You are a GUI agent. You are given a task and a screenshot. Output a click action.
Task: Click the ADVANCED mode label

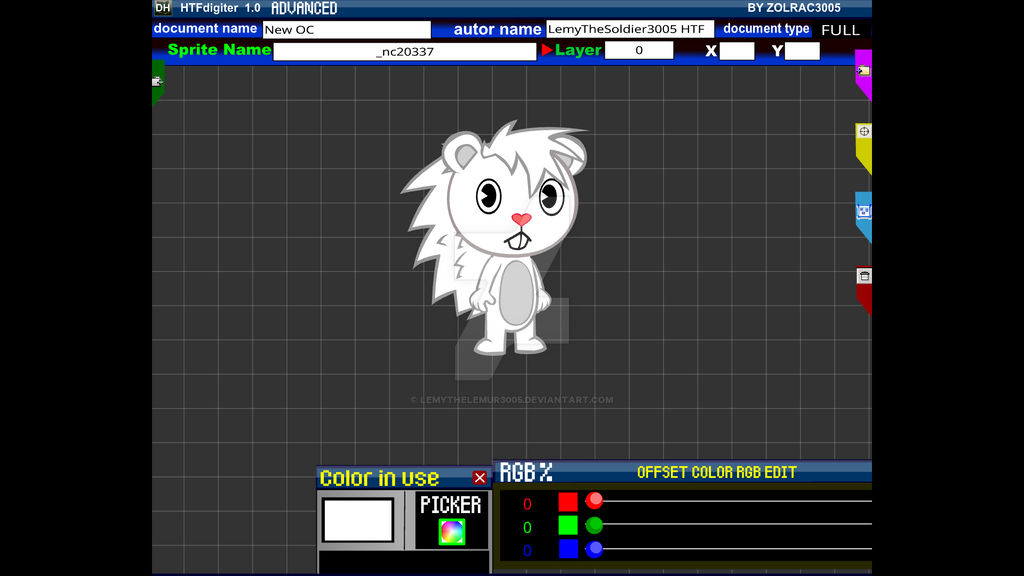(x=304, y=8)
